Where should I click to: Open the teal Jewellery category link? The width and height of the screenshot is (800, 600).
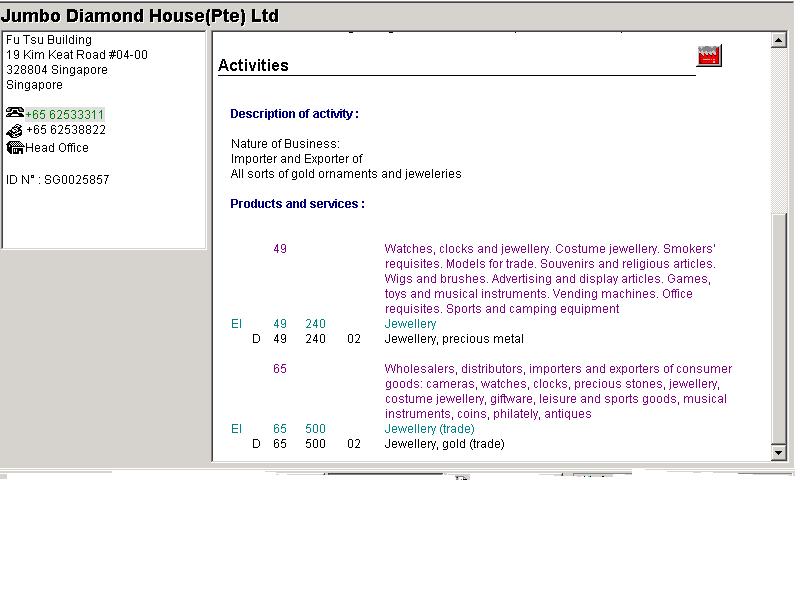coord(410,324)
